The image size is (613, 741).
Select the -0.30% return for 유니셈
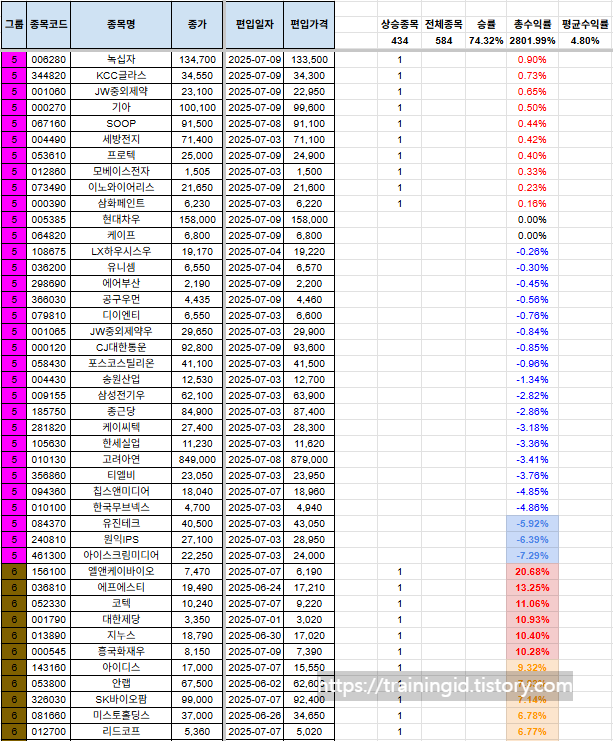pos(532,268)
